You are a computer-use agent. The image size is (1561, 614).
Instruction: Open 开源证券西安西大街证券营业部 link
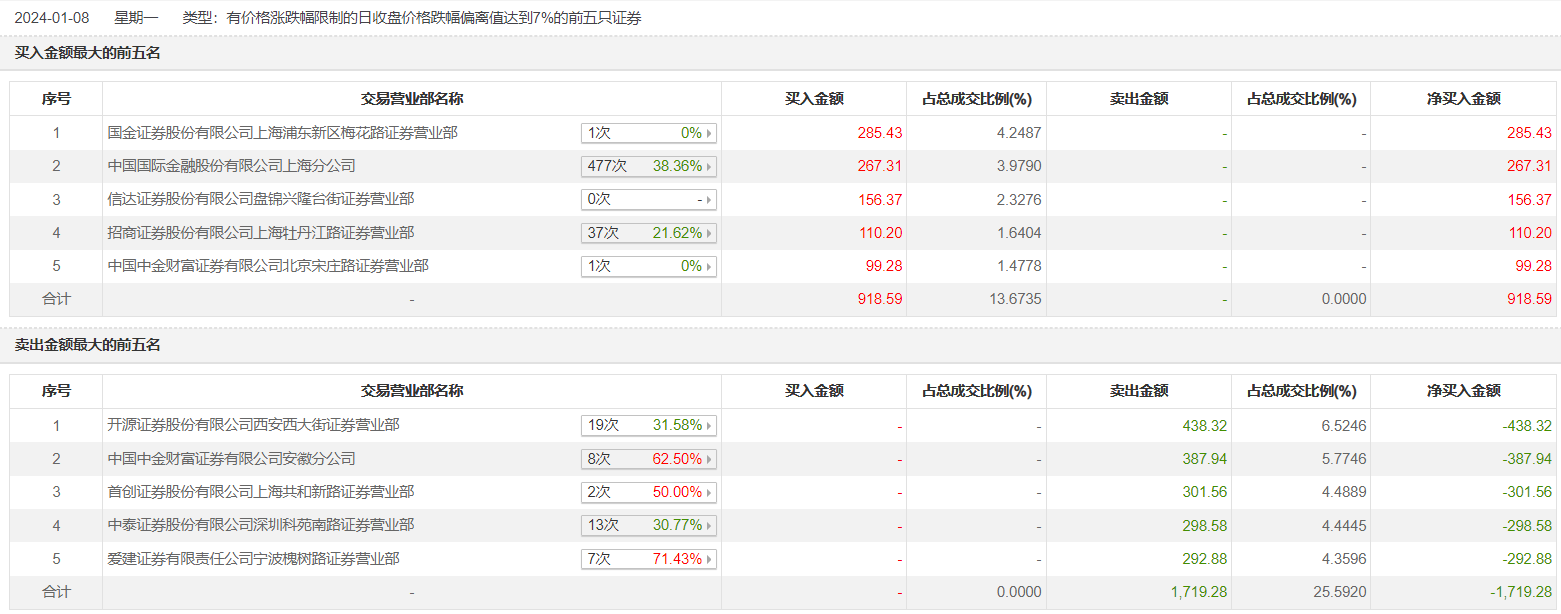coord(253,425)
